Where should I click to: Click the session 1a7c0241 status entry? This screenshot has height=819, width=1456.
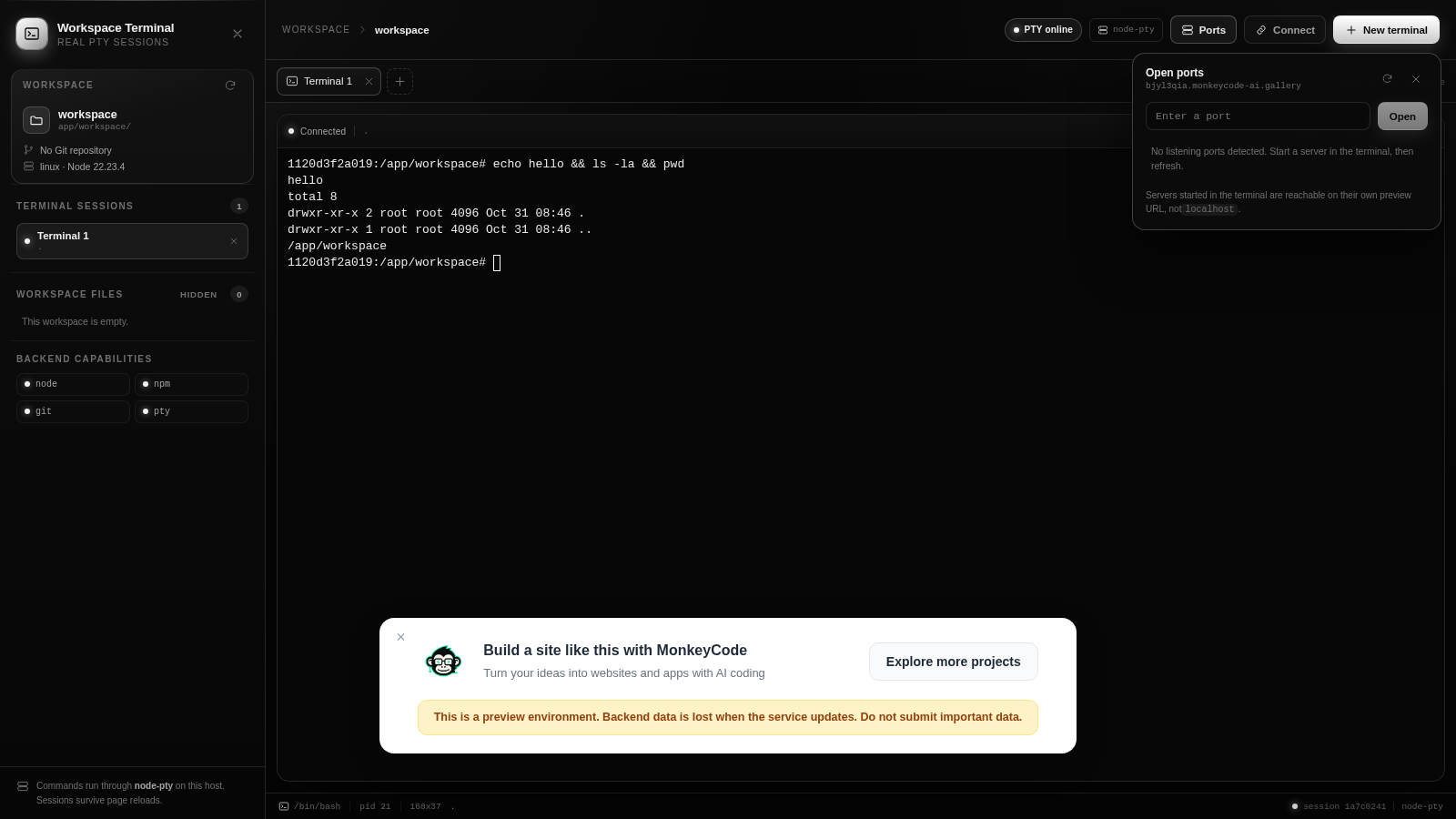coord(1338,806)
